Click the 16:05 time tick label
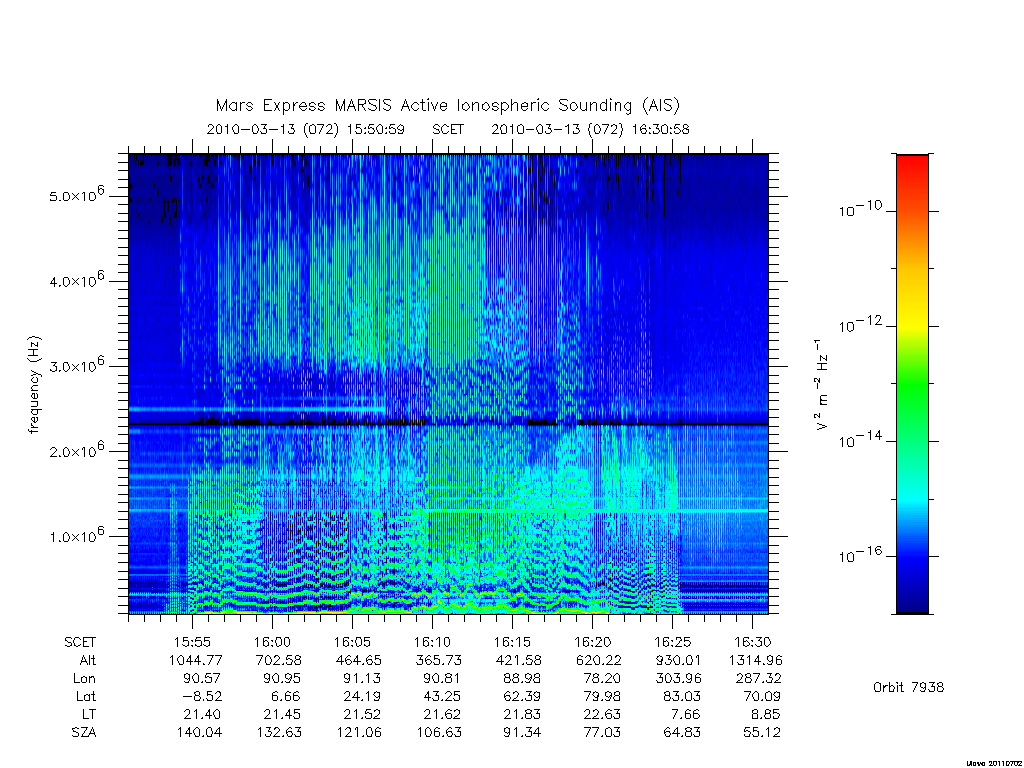The image size is (1024, 768). [x=352, y=643]
